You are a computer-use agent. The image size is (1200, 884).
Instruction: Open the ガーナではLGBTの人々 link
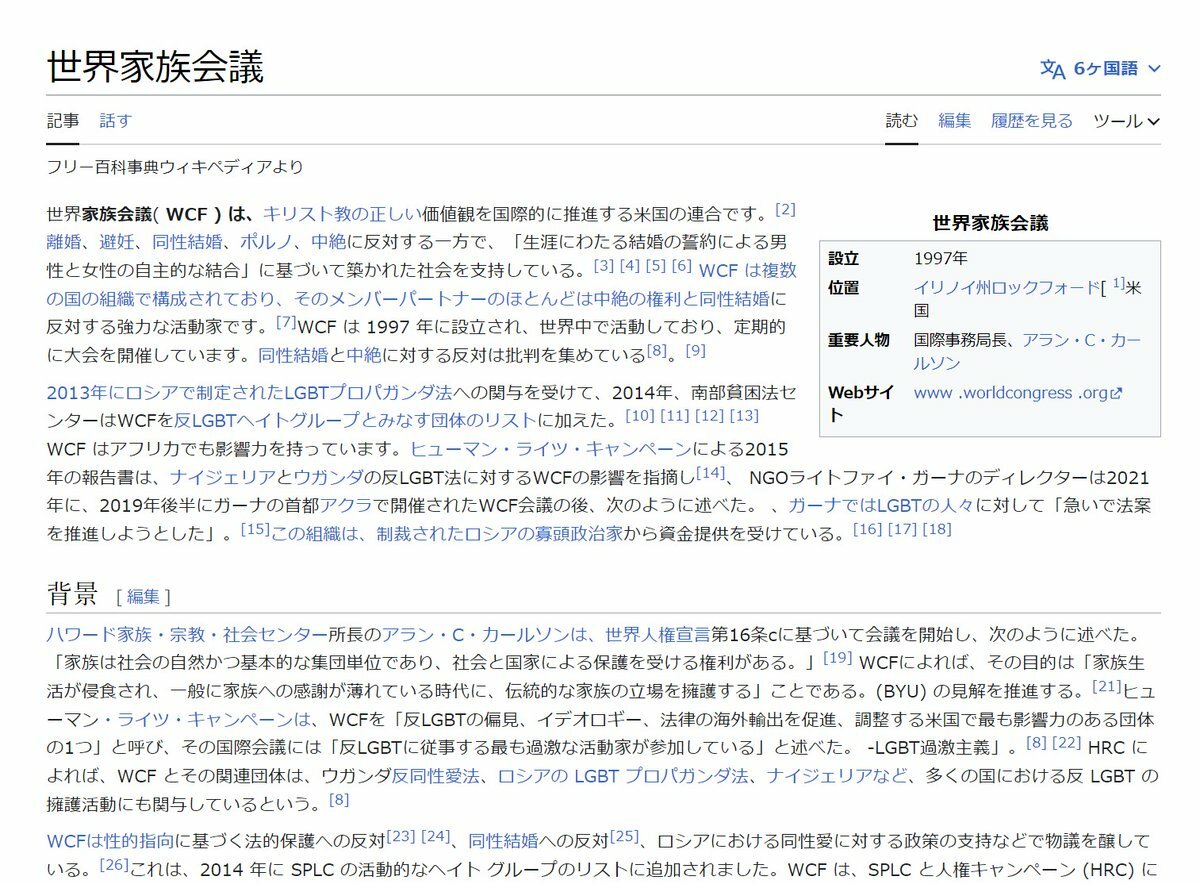click(x=880, y=504)
